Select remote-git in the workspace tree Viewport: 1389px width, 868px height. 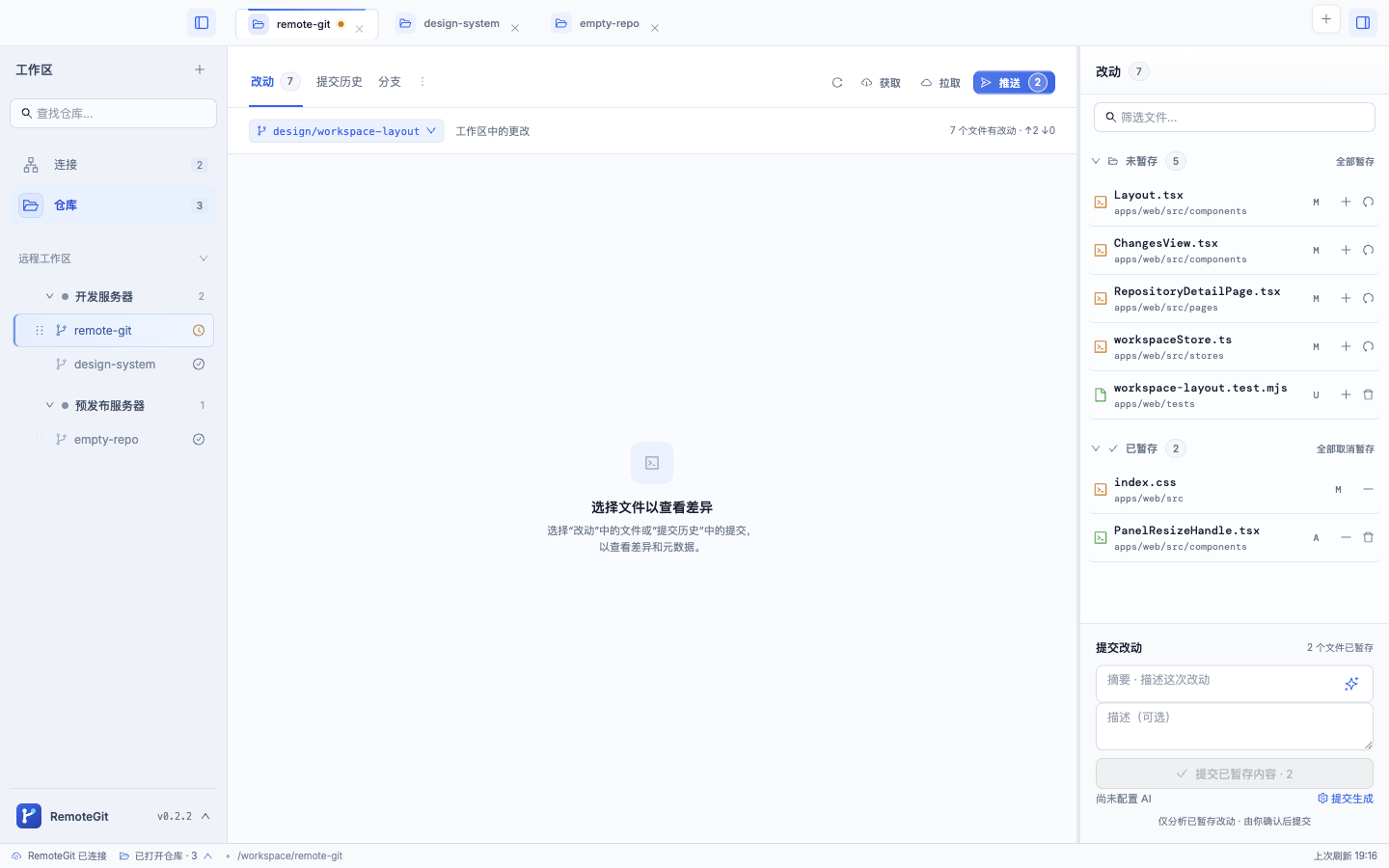(114, 330)
